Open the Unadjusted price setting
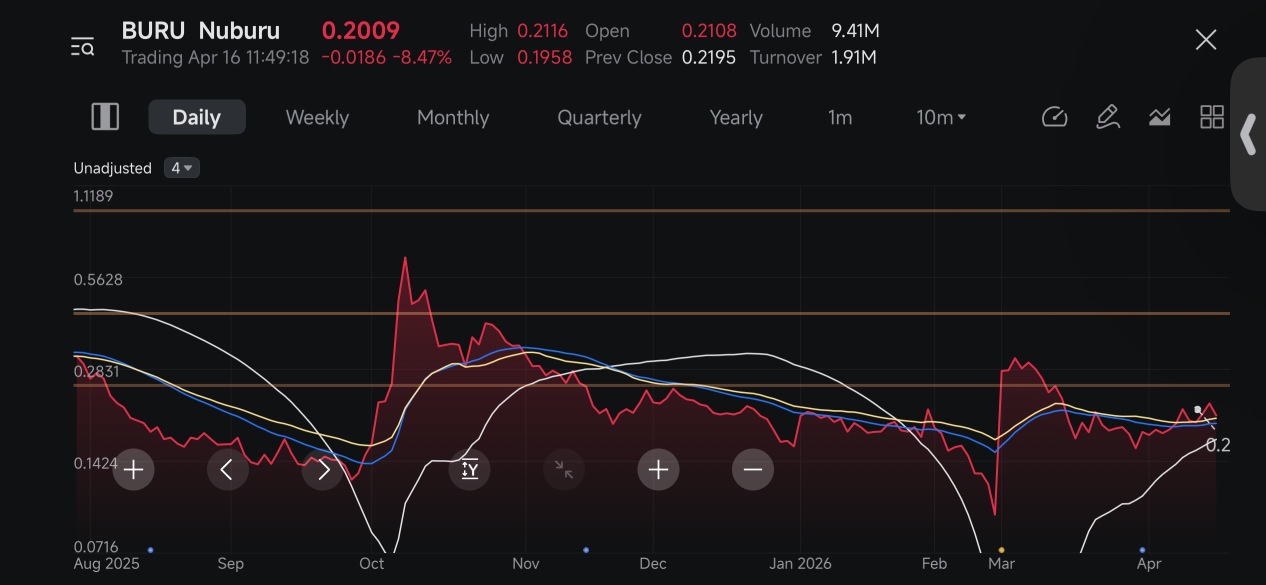Screen dimensions: 1266x585 click(x=113, y=168)
